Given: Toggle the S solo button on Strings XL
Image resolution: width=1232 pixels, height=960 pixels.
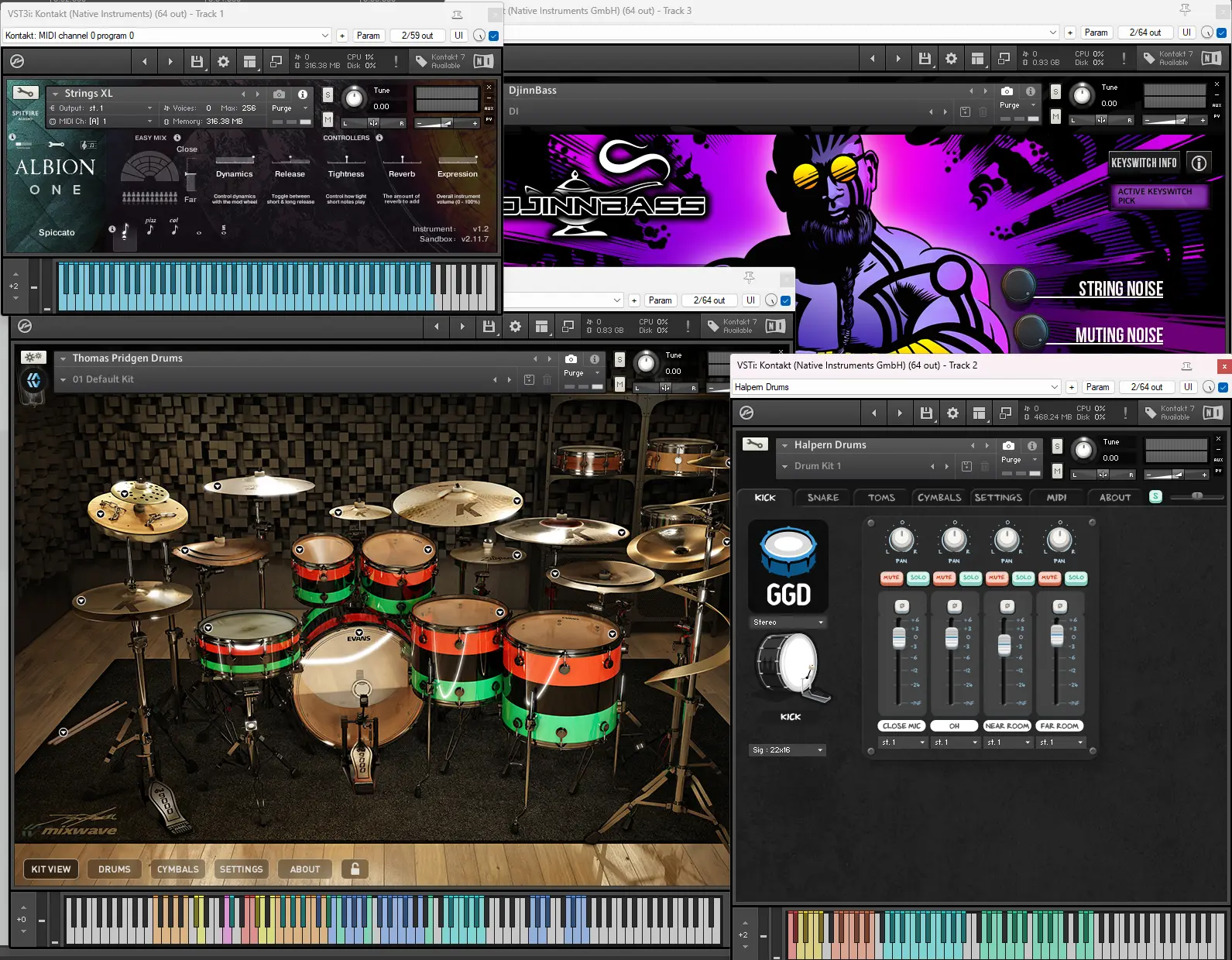Looking at the screenshot, I should [x=328, y=94].
